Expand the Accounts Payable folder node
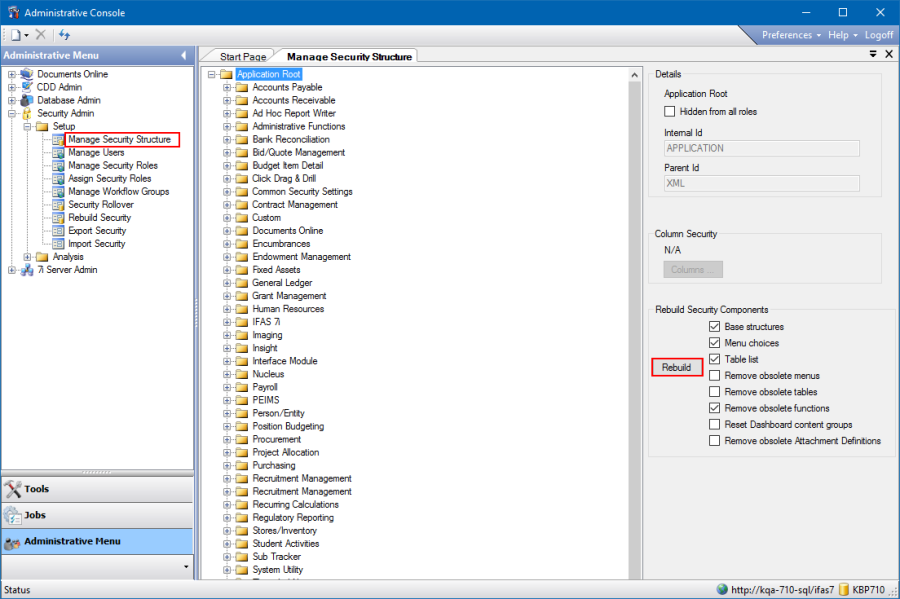 (x=227, y=88)
